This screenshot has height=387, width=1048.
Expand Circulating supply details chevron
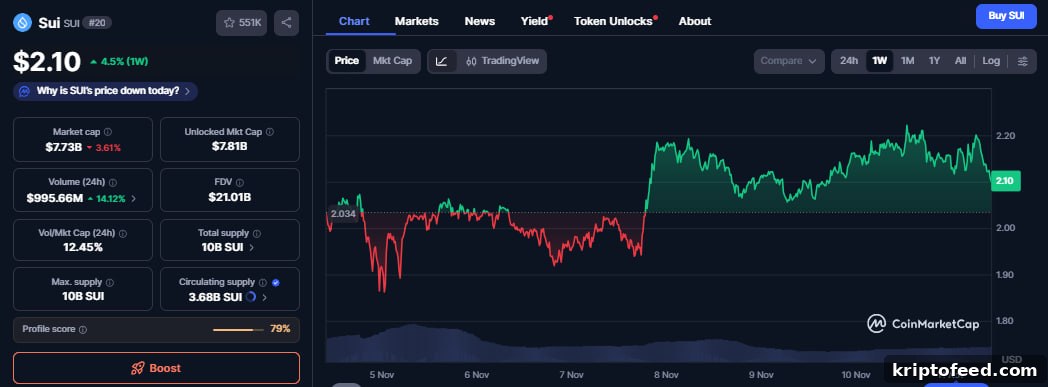click(x=264, y=297)
